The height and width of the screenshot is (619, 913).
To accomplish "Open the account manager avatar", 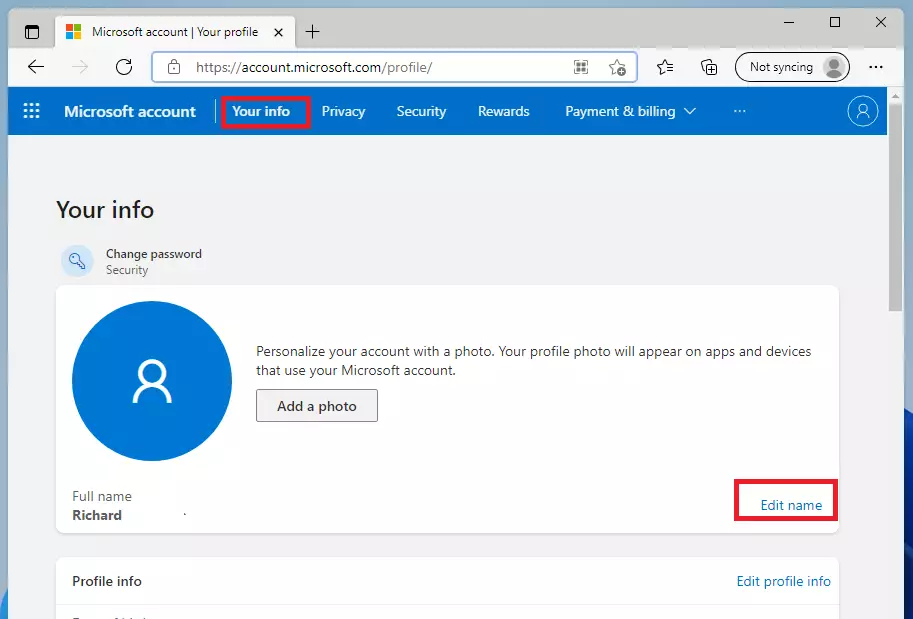I will coord(862,111).
